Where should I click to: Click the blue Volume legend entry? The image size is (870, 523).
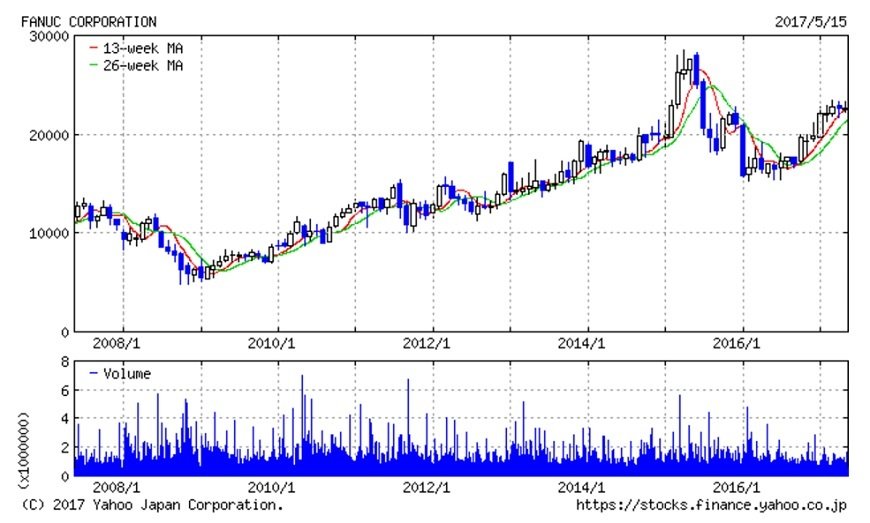pyautogui.click(x=120, y=374)
